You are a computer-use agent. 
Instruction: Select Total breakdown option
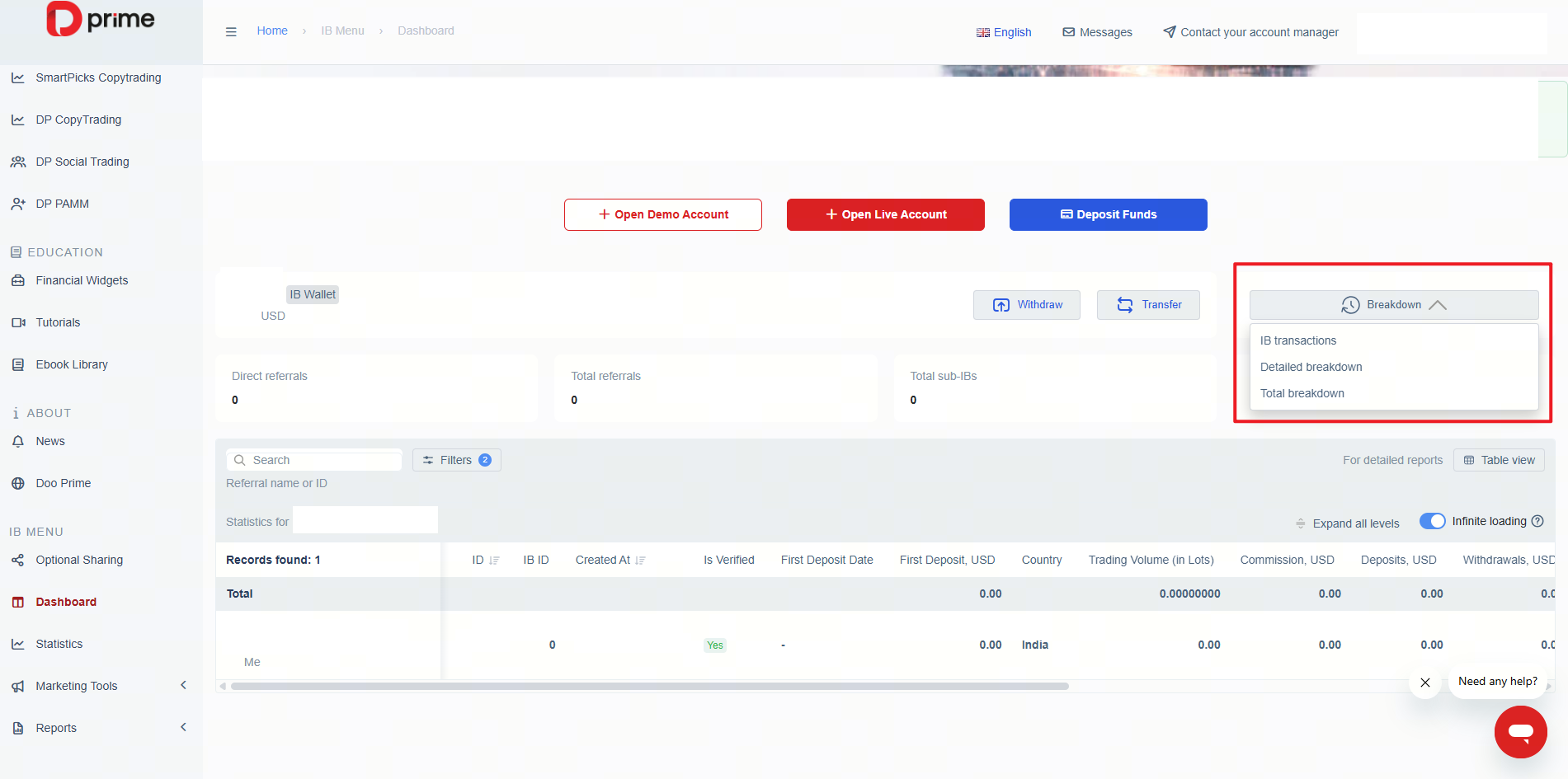pyautogui.click(x=1302, y=393)
